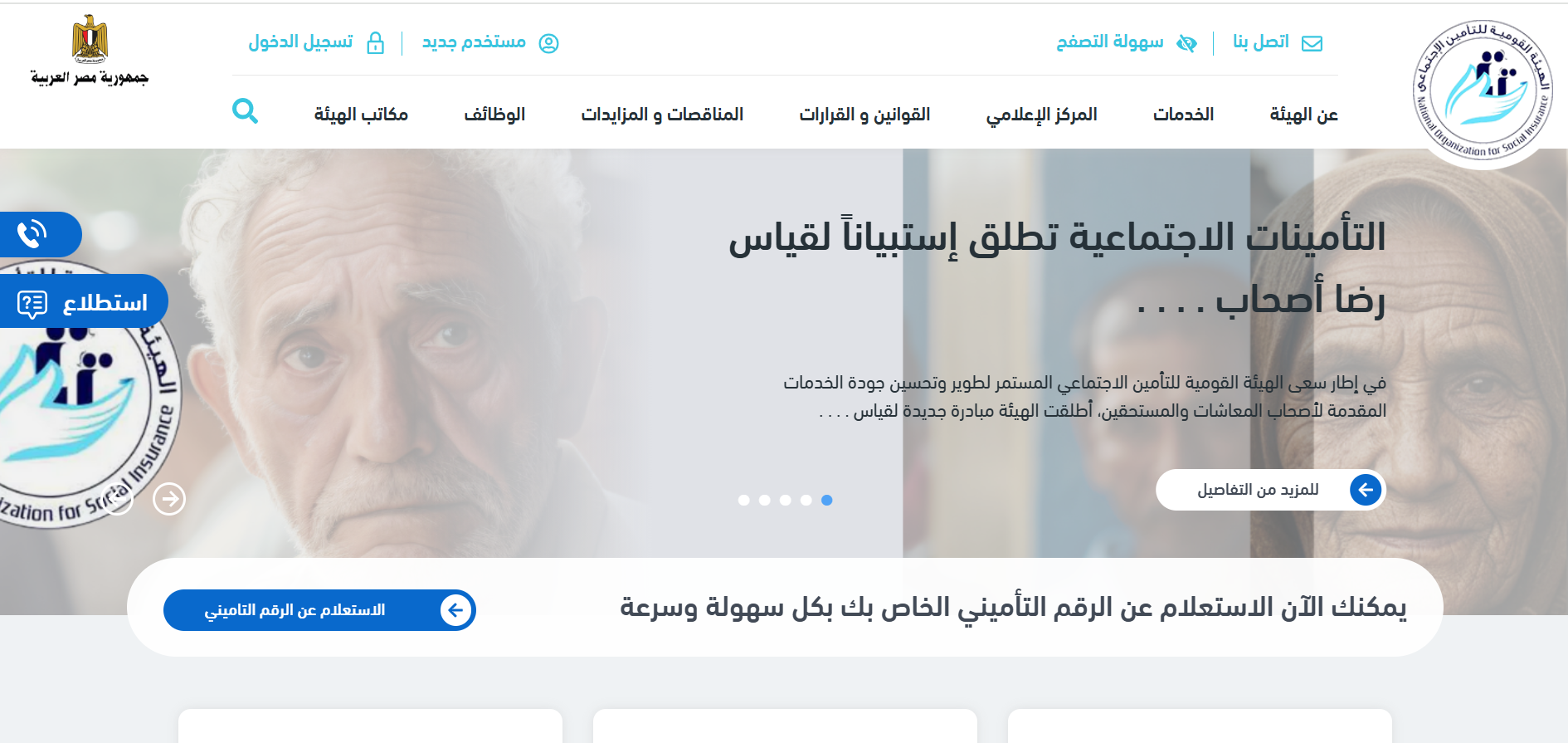Image resolution: width=1568 pixels, height=743 pixels.
Task: Click the survey icon on استطلاع tab
Action: click(32, 305)
